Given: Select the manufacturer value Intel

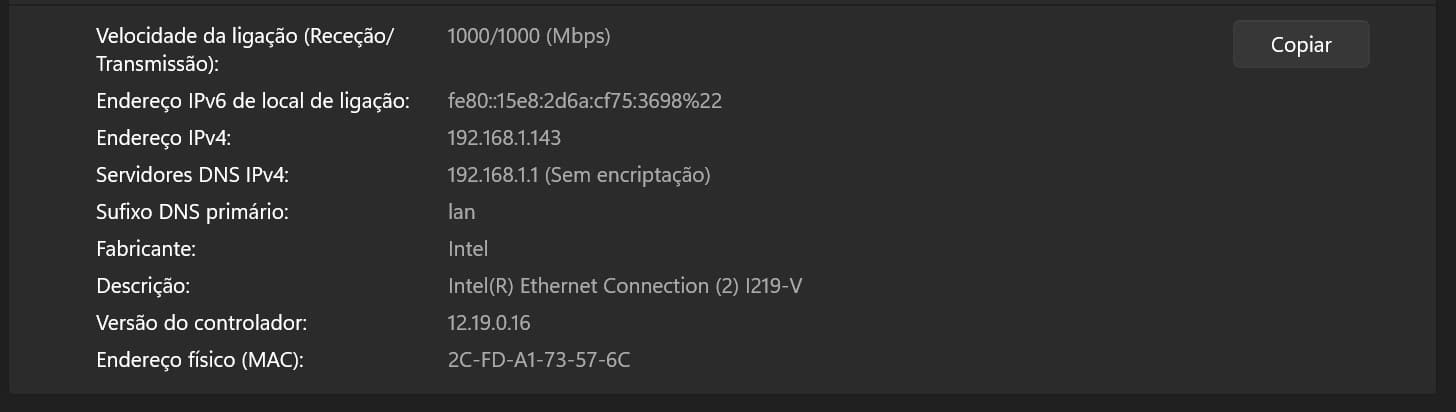Looking at the screenshot, I should pos(468,249).
